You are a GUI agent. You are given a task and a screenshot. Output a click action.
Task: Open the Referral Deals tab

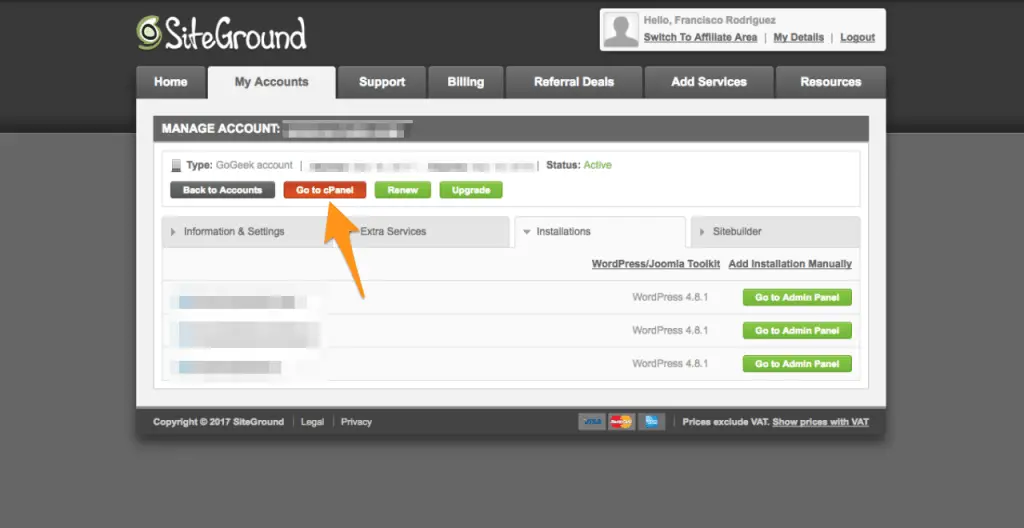(574, 82)
